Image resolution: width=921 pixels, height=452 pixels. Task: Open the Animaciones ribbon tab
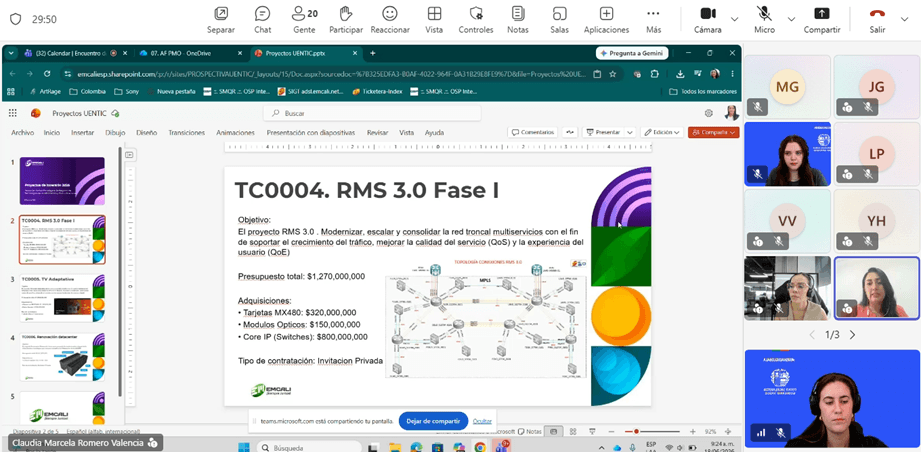click(x=235, y=133)
